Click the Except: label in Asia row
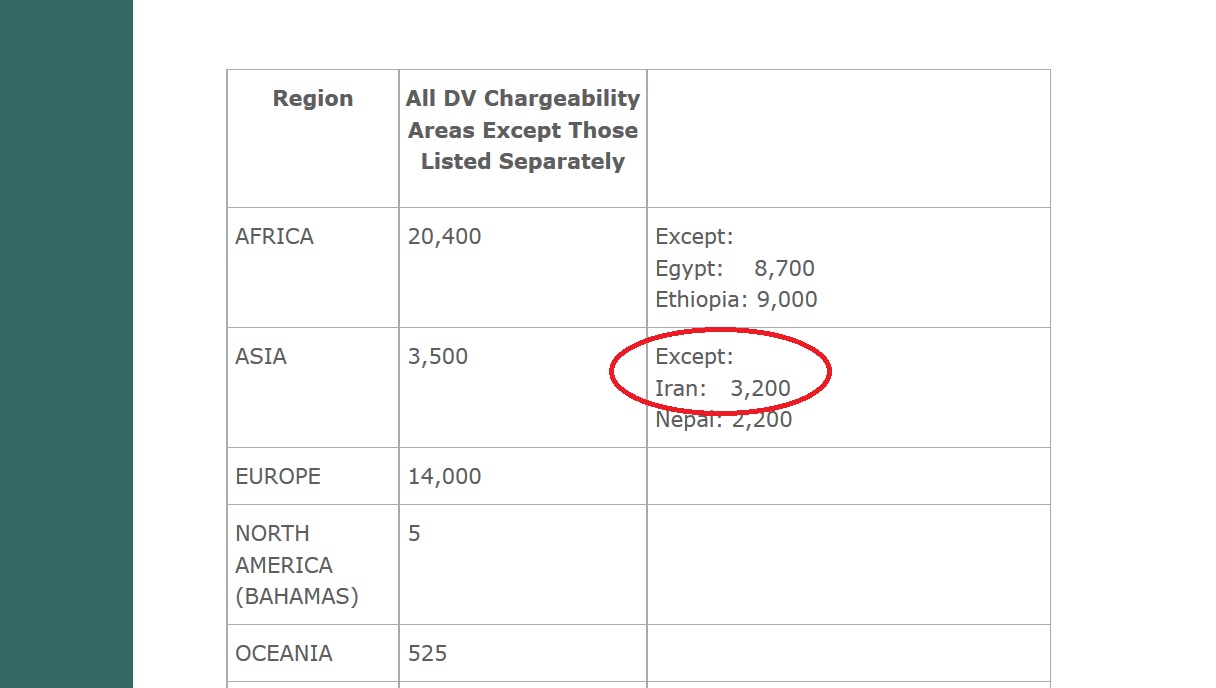This screenshot has width=1216, height=688. click(694, 357)
